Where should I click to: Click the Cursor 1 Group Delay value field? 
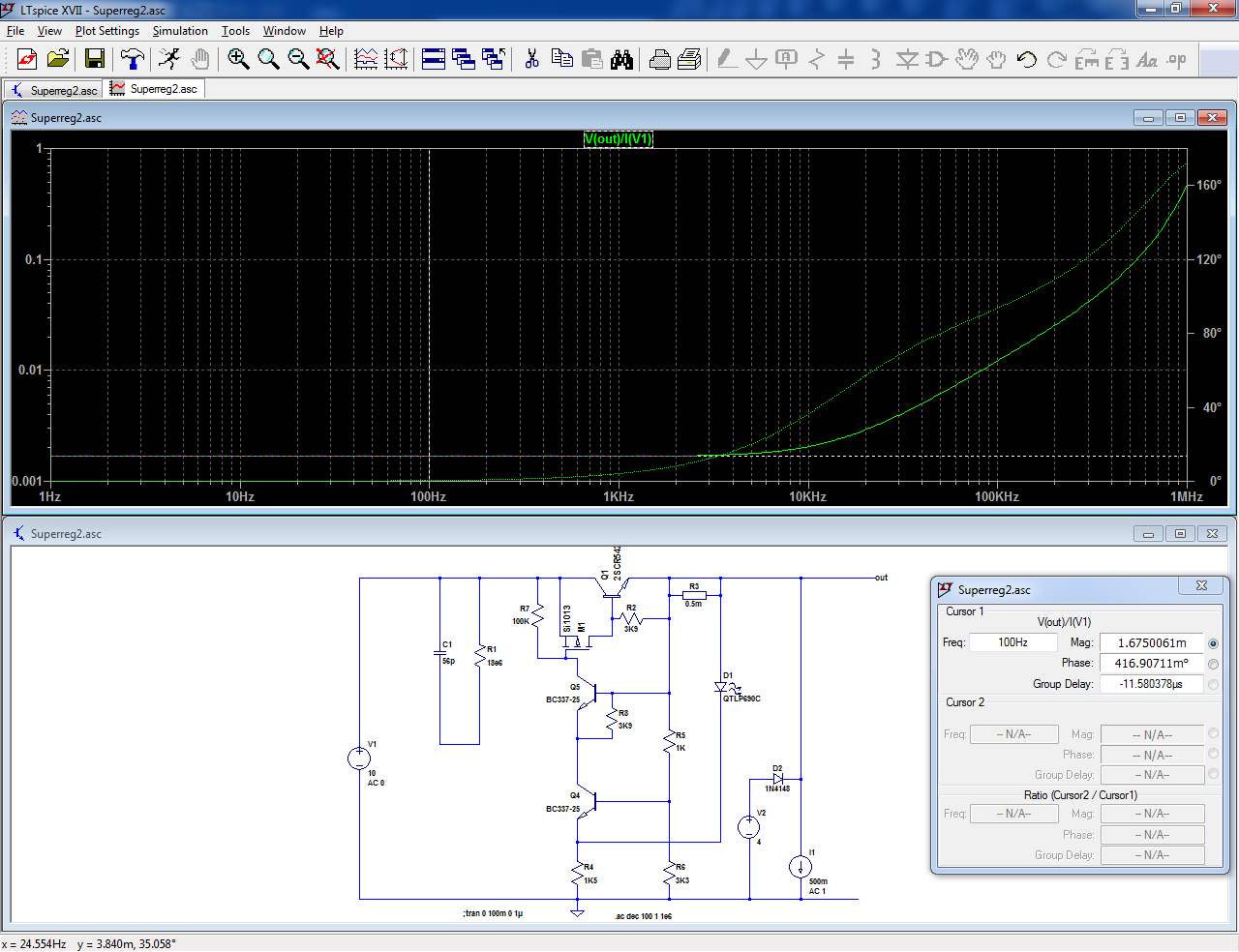pyautogui.click(x=1152, y=683)
